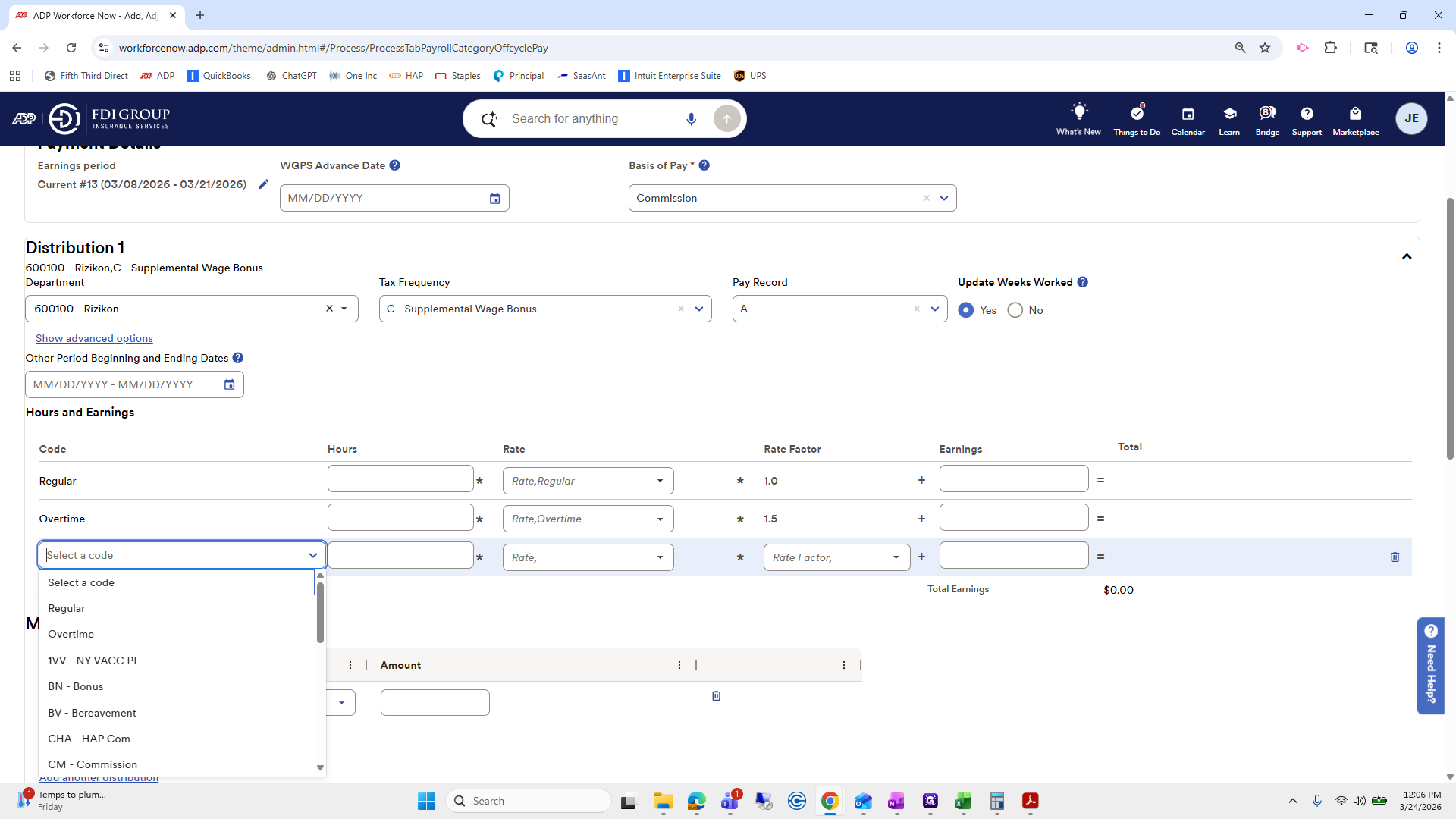Open the Pay Record dropdown

pyautogui.click(x=934, y=309)
